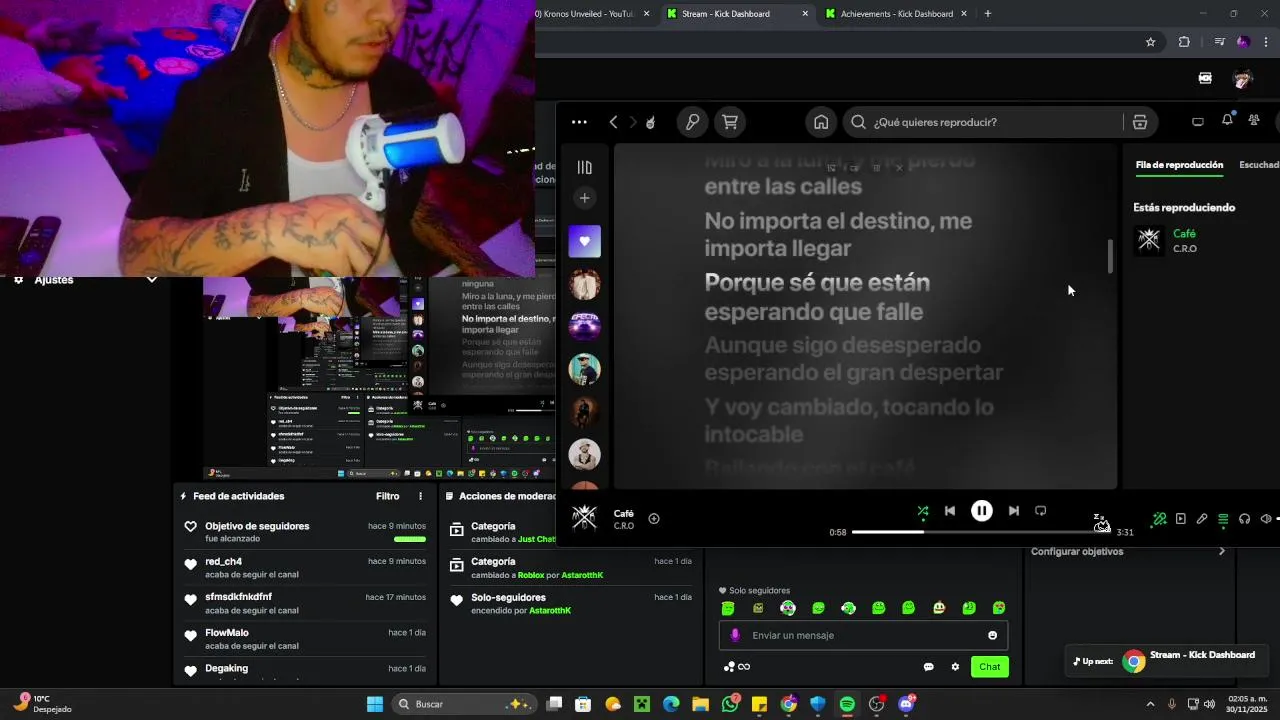Go back in Spotify navigation
Screen dimensions: 1280x720
[x=613, y=122]
